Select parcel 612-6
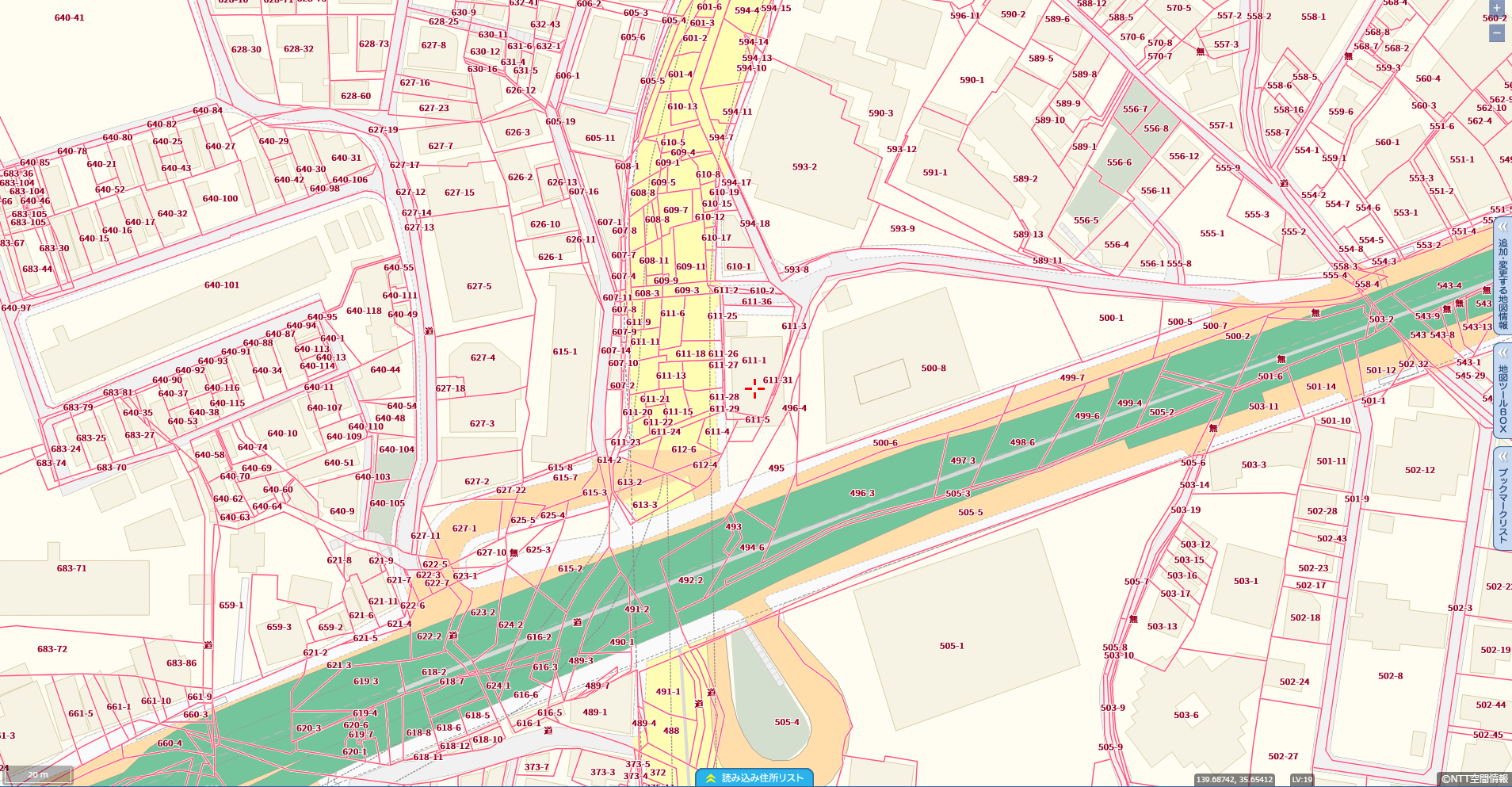 [x=684, y=449]
